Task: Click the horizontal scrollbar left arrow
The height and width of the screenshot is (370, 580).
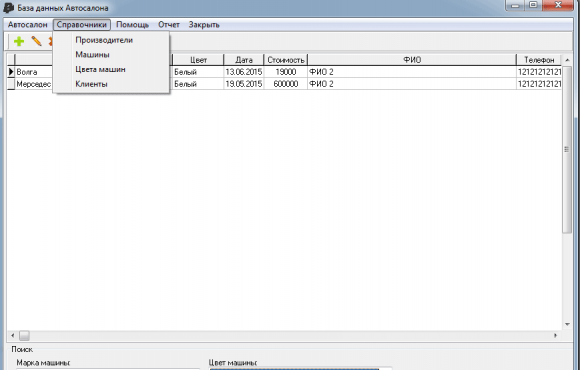Action: [13, 336]
